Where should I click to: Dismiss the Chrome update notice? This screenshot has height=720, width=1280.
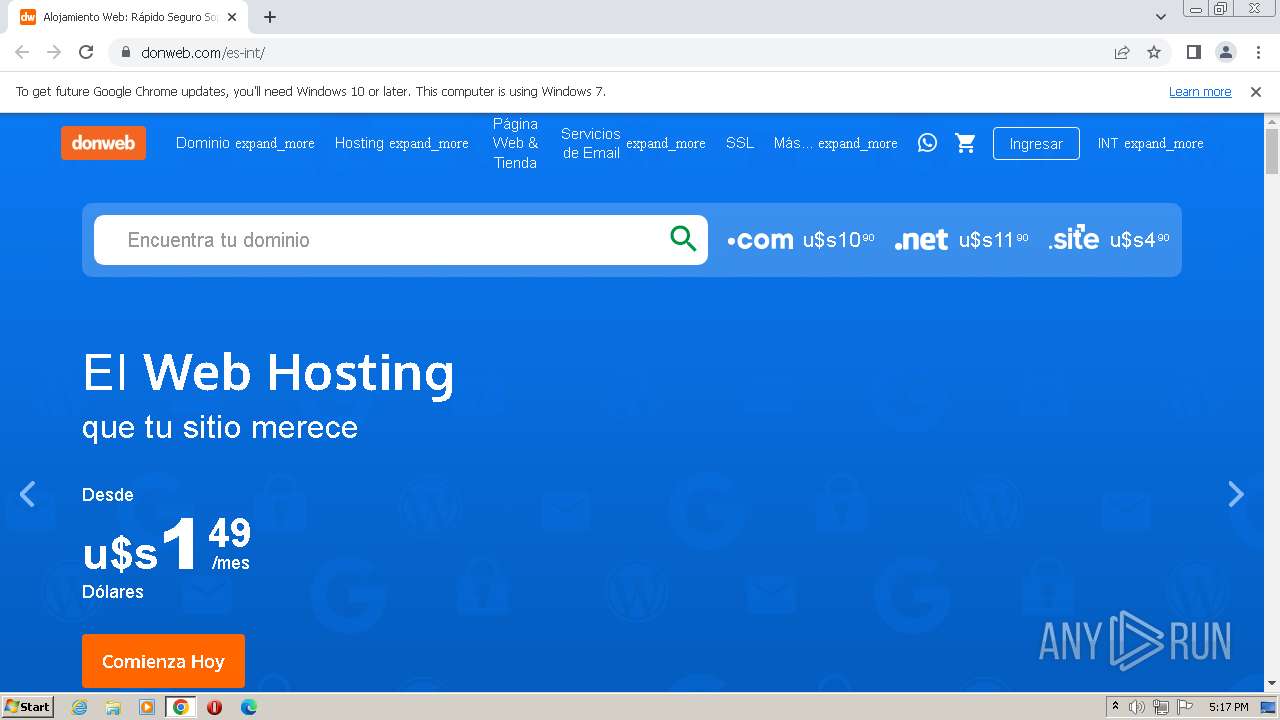pyautogui.click(x=1256, y=91)
